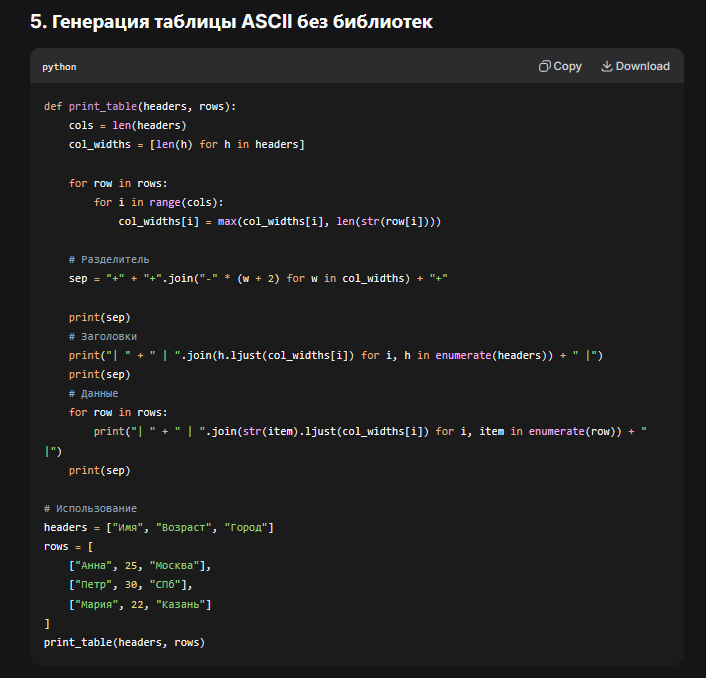The width and height of the screenshot is (706, 678).
Task: Click the comment '# Данные'
Action: [93, 393]
